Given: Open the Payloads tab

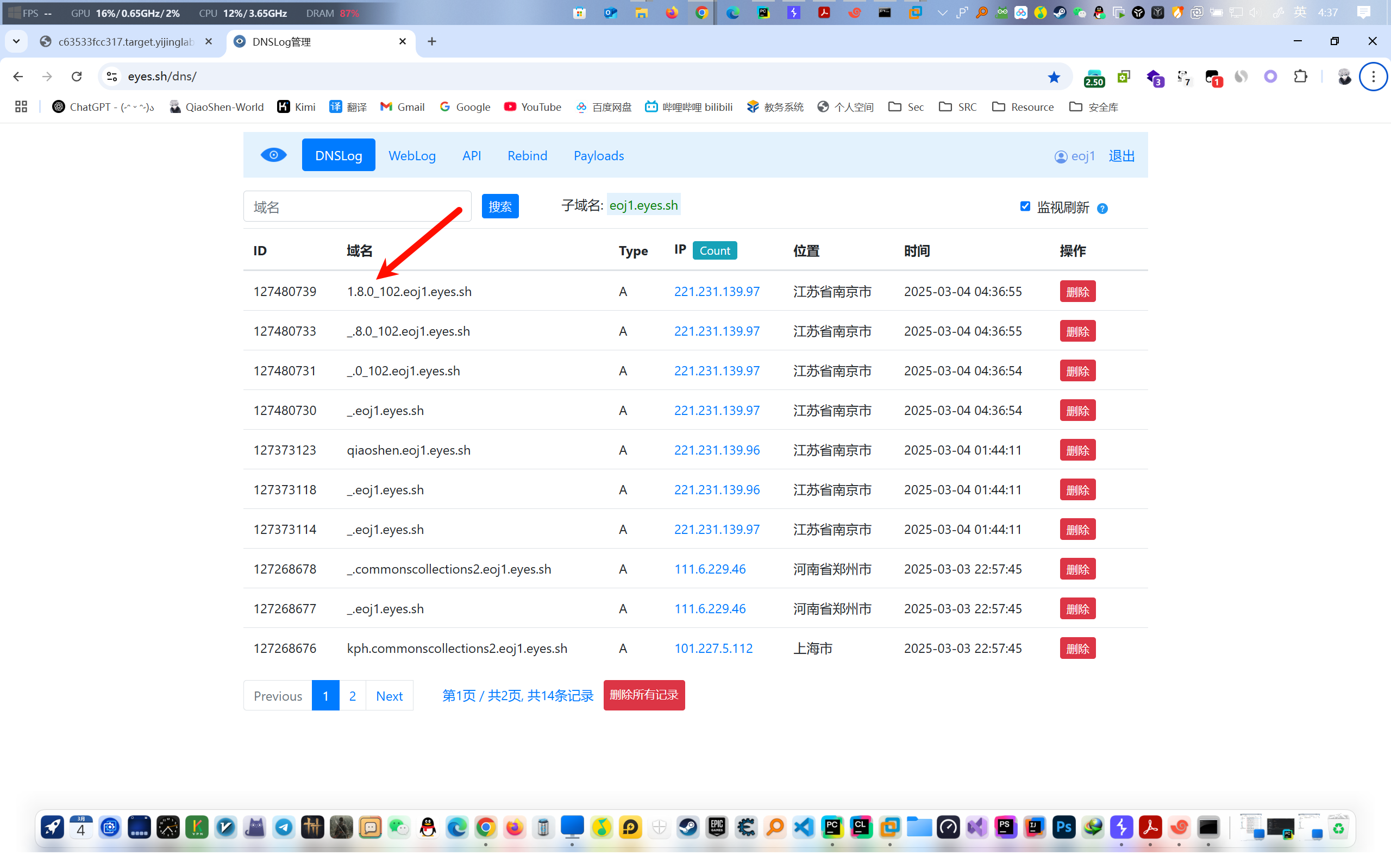Looking at the screenshot, I should [x=598, y=155].
